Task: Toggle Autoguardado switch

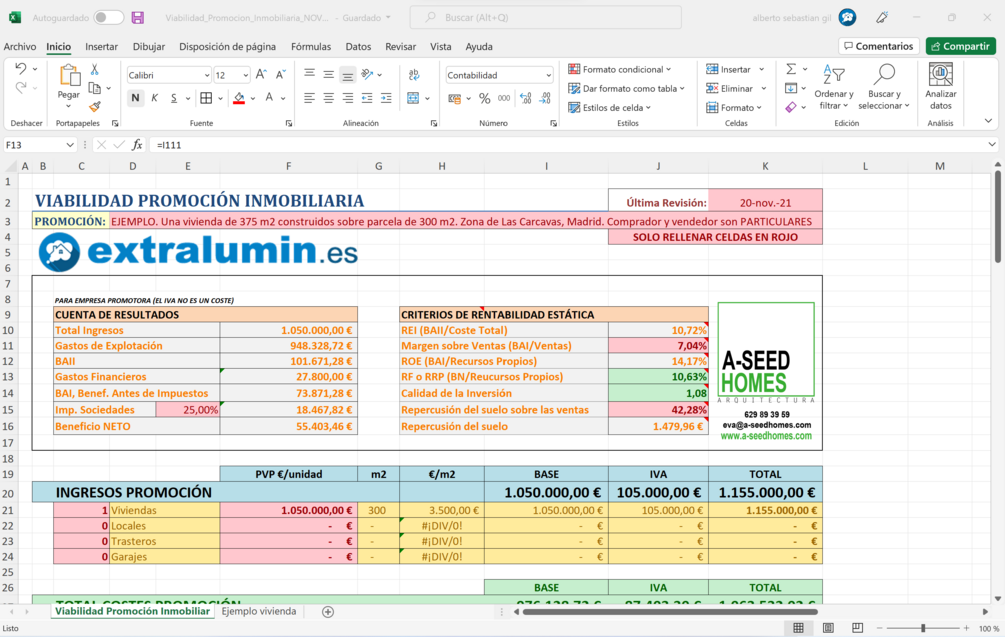Action: click(108, 17)
